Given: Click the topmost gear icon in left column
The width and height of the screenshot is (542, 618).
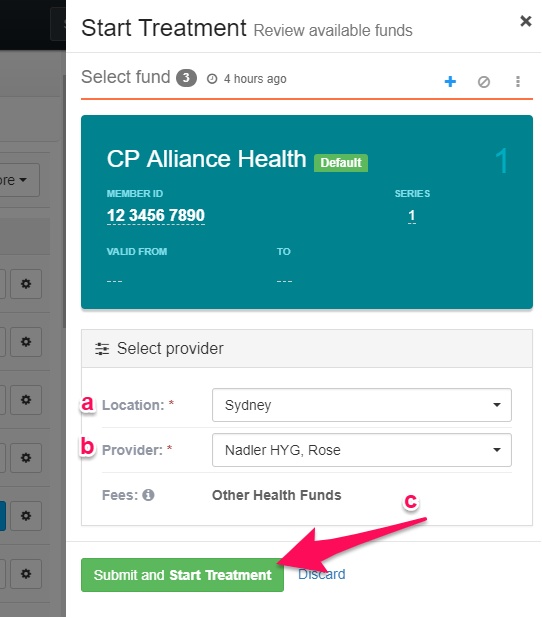Looking at the screenshot, I should pyautogui.click(x=26, y=284).
